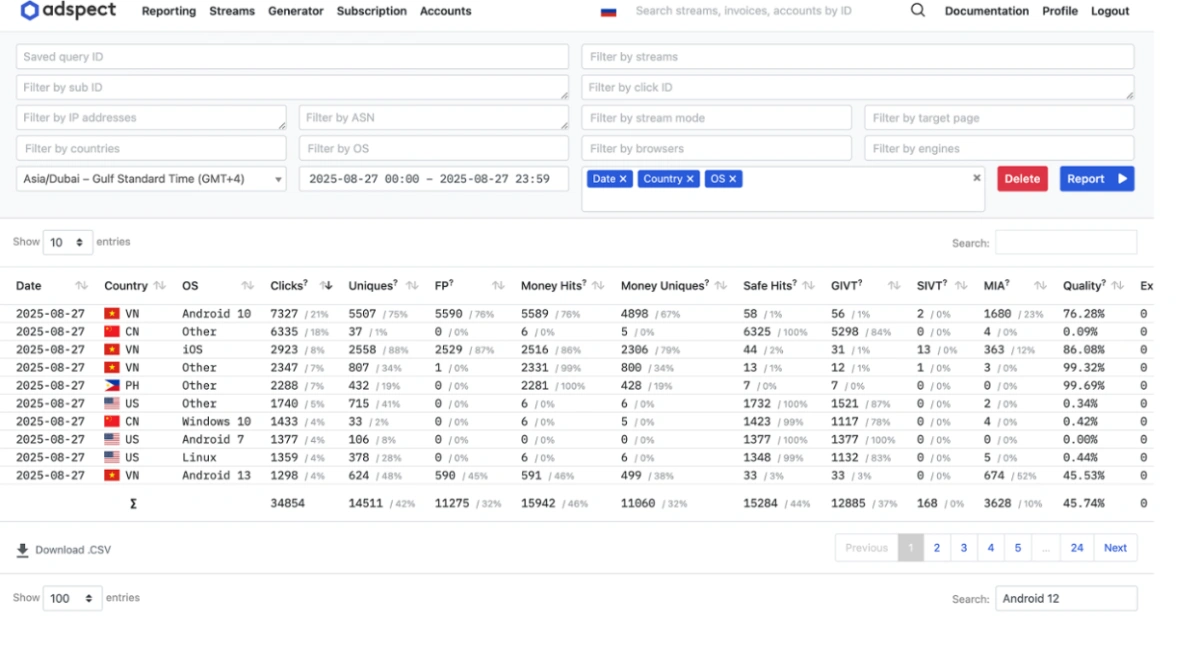Click the blue Report button
The width and height of the screenshot is (1200, 647).
point(1097,179)
